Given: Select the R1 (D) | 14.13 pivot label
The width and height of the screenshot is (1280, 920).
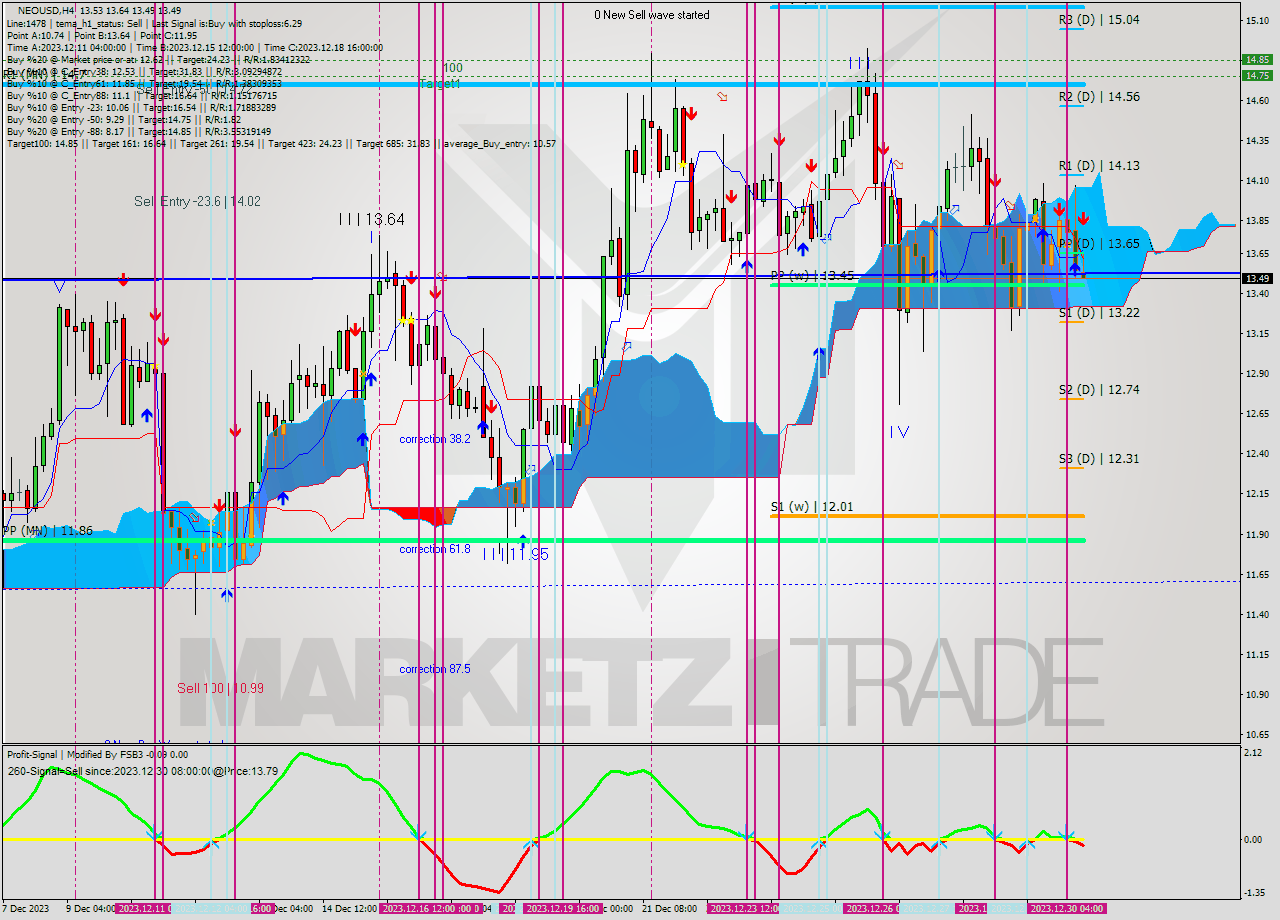Looking at the screenshot, I should pos(1099,166).
